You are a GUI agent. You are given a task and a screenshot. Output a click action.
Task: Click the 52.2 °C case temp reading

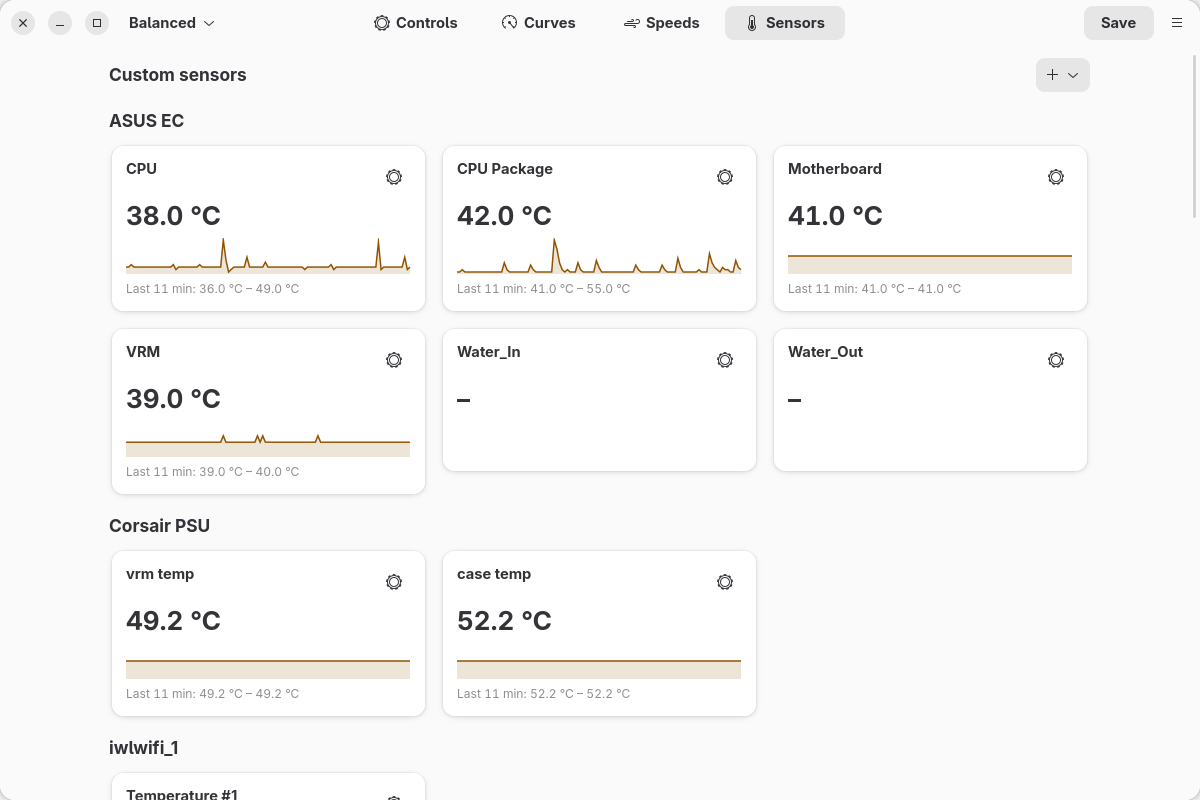click(x=504, y=621)
